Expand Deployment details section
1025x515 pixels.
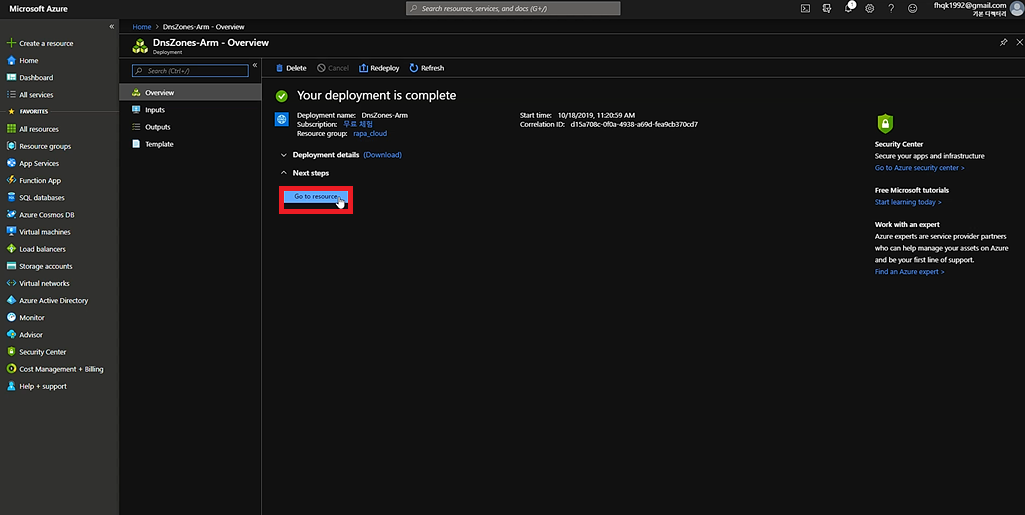(x=320, y=155)
